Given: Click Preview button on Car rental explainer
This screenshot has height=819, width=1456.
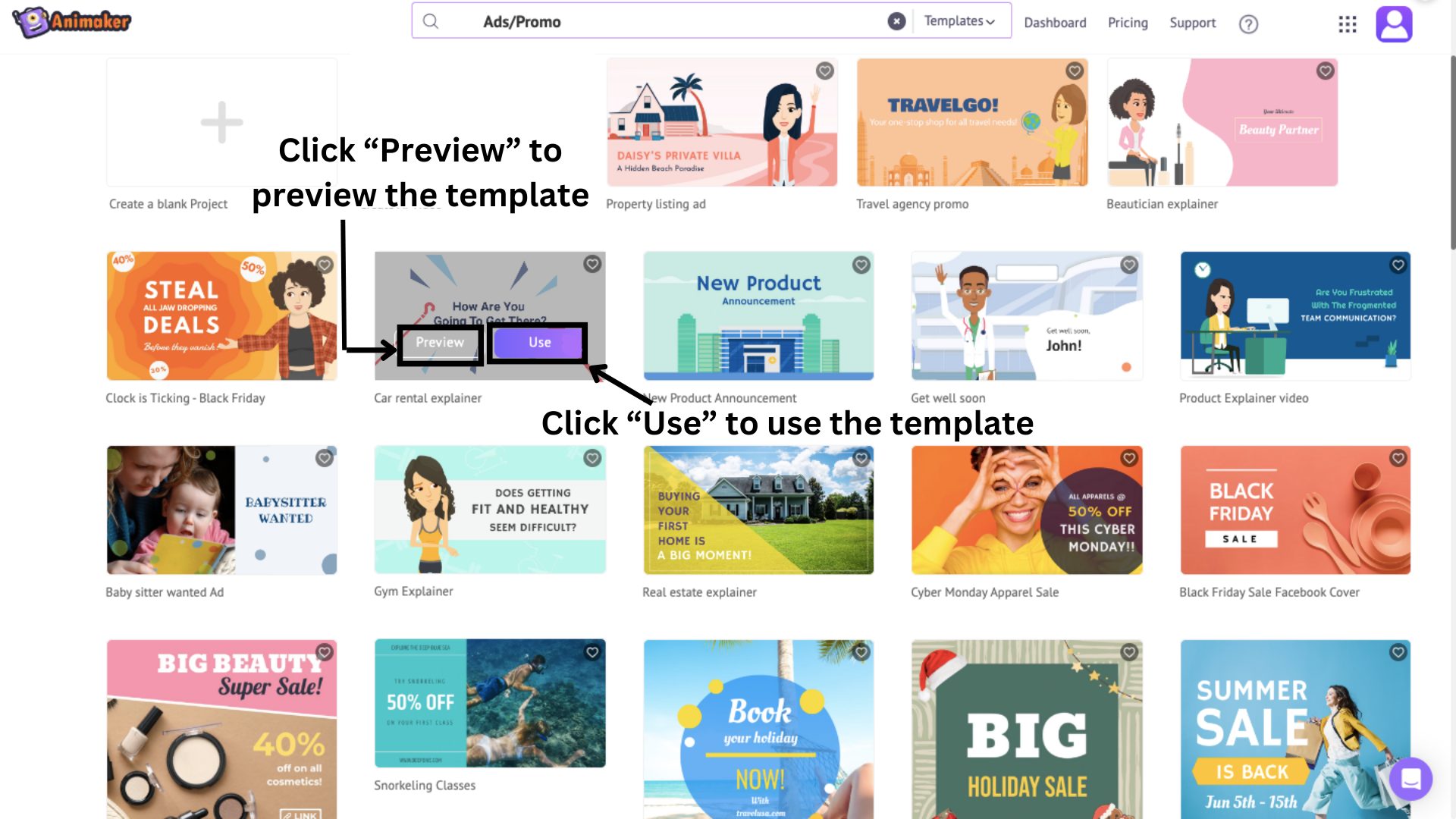Looking at the screenshot, I should click(x=439, y=343).
